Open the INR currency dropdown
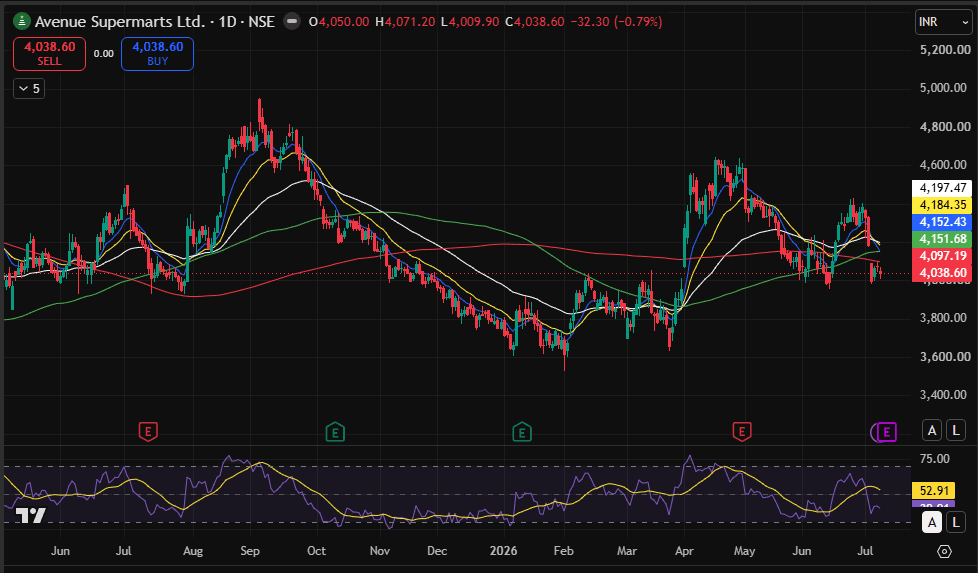The width and height of the screenshot is (978, 573). click(943, 22)
